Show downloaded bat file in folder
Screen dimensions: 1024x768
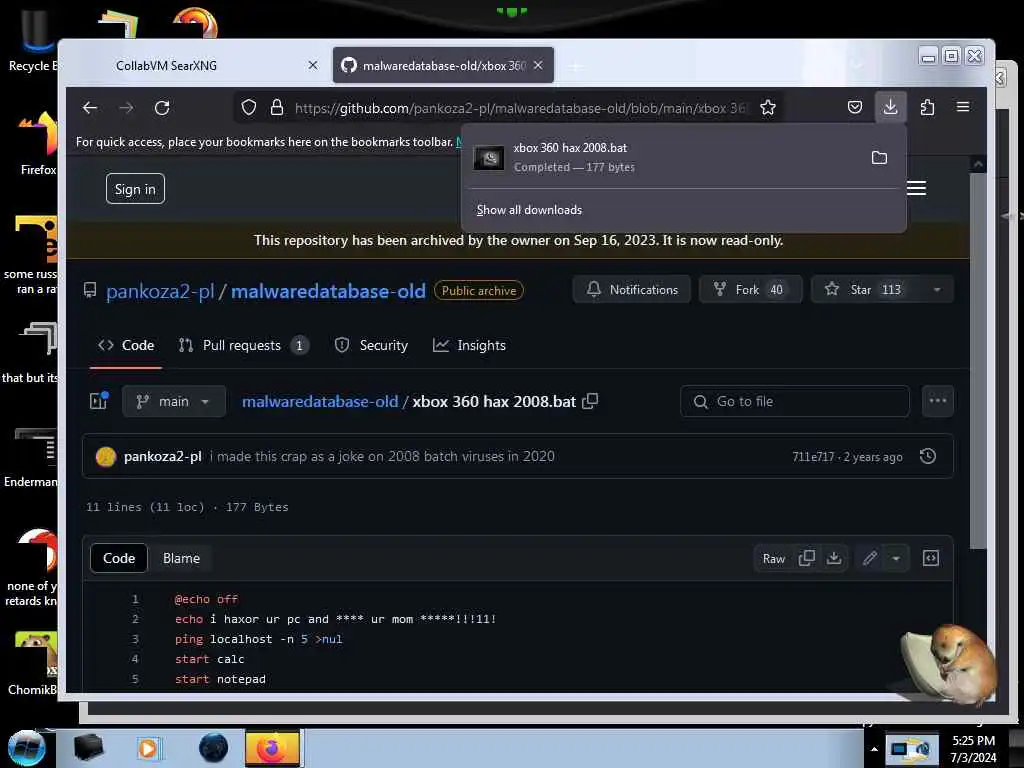click(879, 157)
